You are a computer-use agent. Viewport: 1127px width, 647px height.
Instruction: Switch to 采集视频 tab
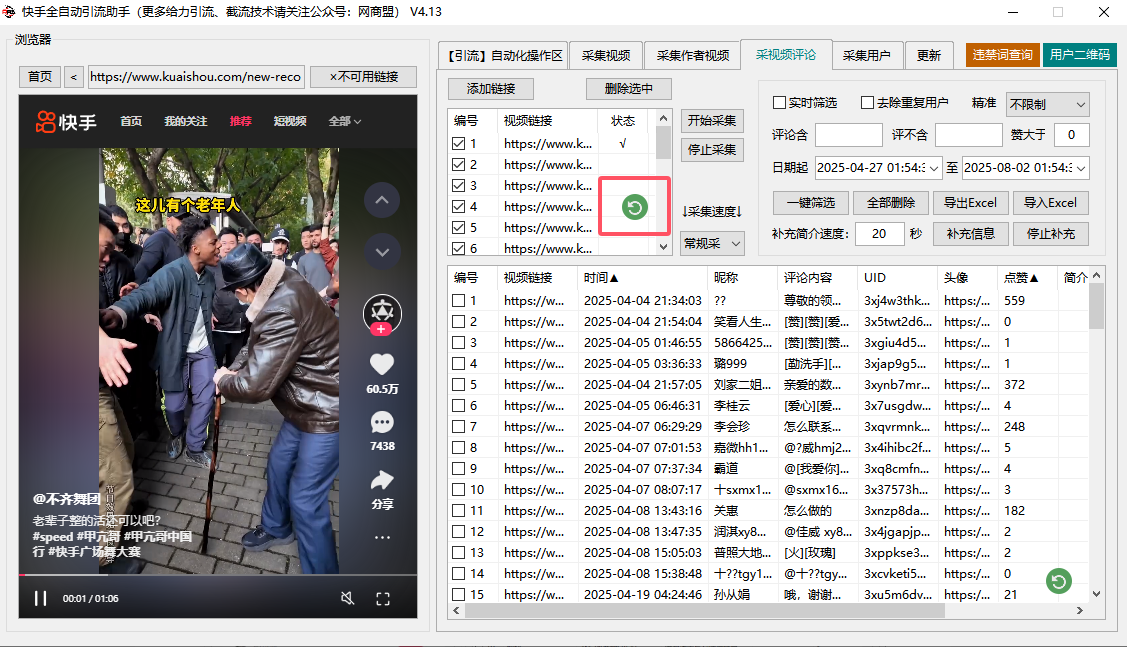[606, 55]
